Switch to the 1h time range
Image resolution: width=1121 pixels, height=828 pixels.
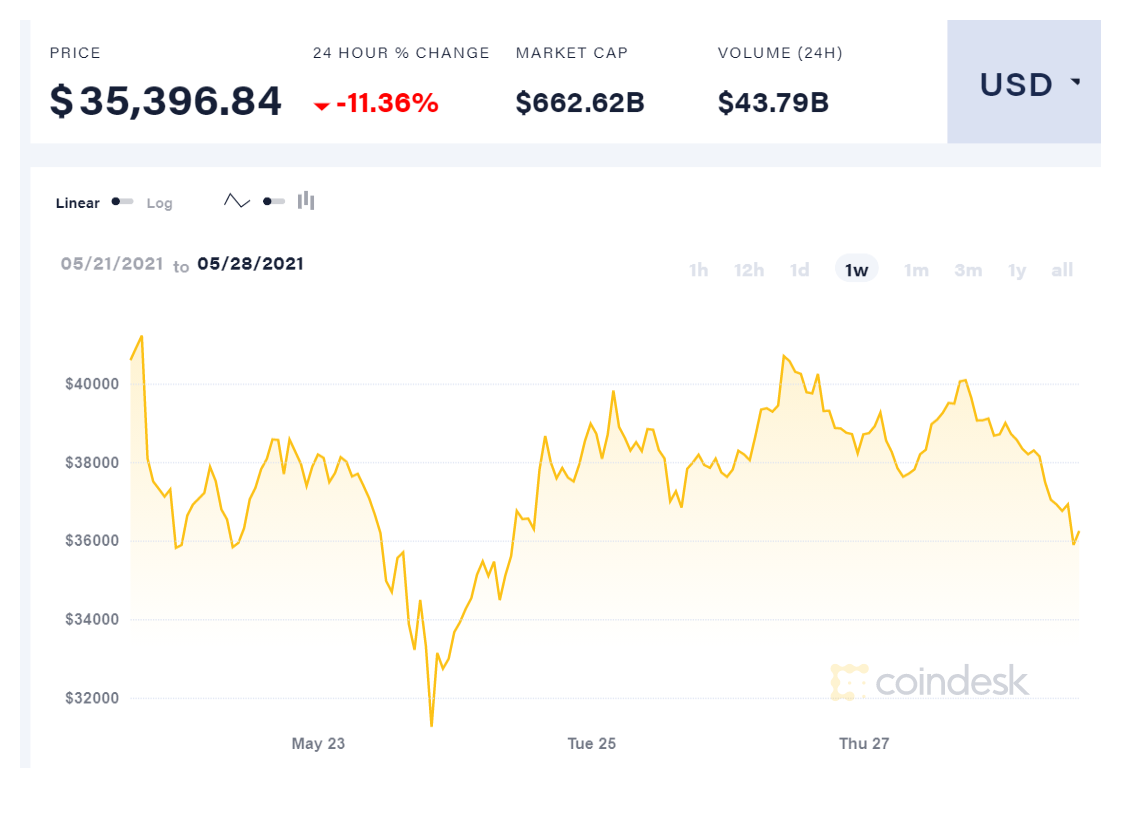click(699, 270)
